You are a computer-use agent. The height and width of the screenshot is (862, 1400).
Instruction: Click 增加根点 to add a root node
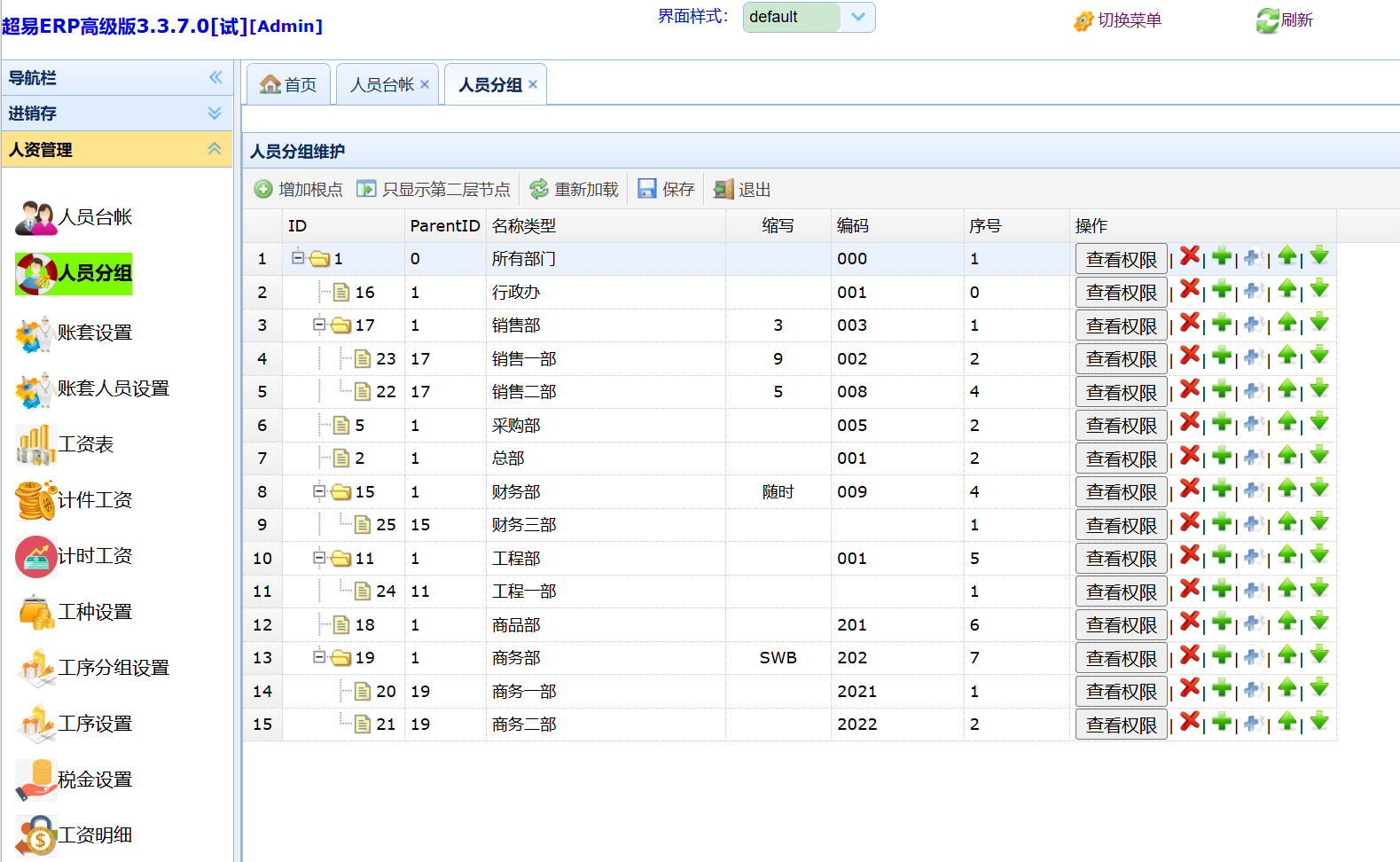(x=299, y=189)
